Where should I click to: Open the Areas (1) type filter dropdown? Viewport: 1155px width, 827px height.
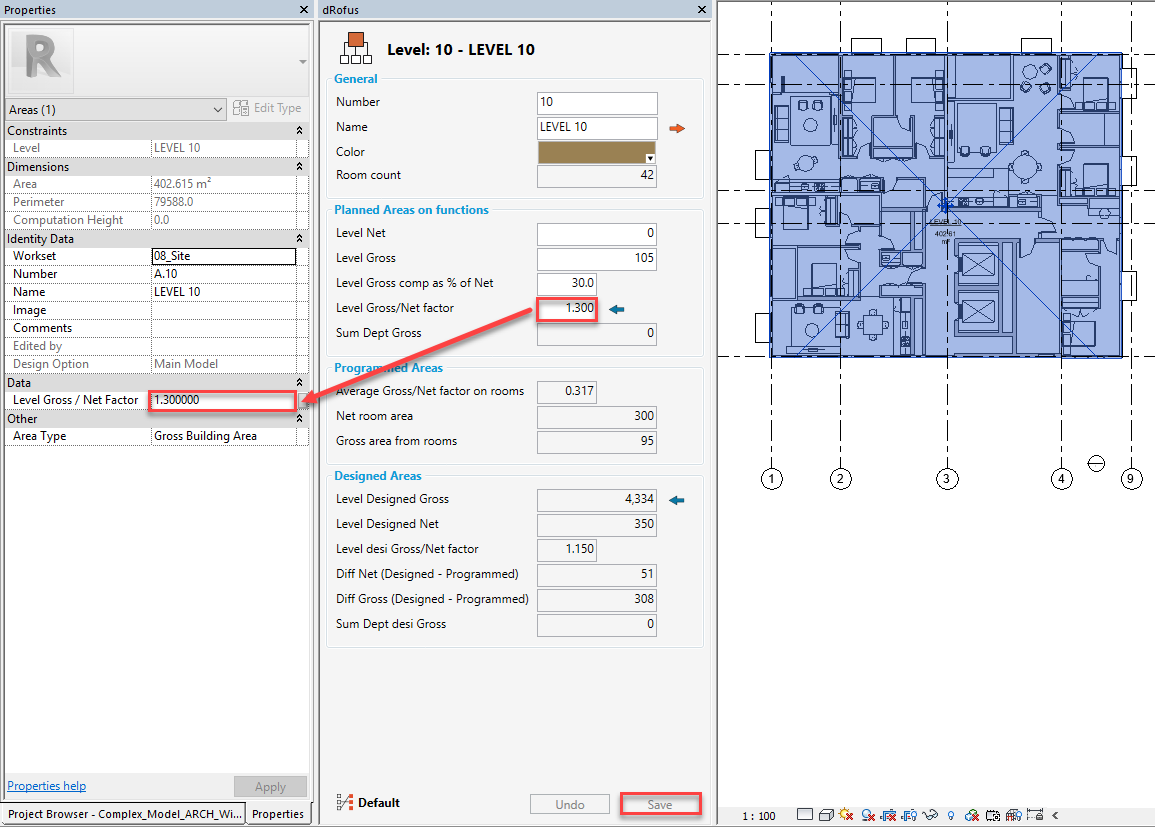[117, 109]
